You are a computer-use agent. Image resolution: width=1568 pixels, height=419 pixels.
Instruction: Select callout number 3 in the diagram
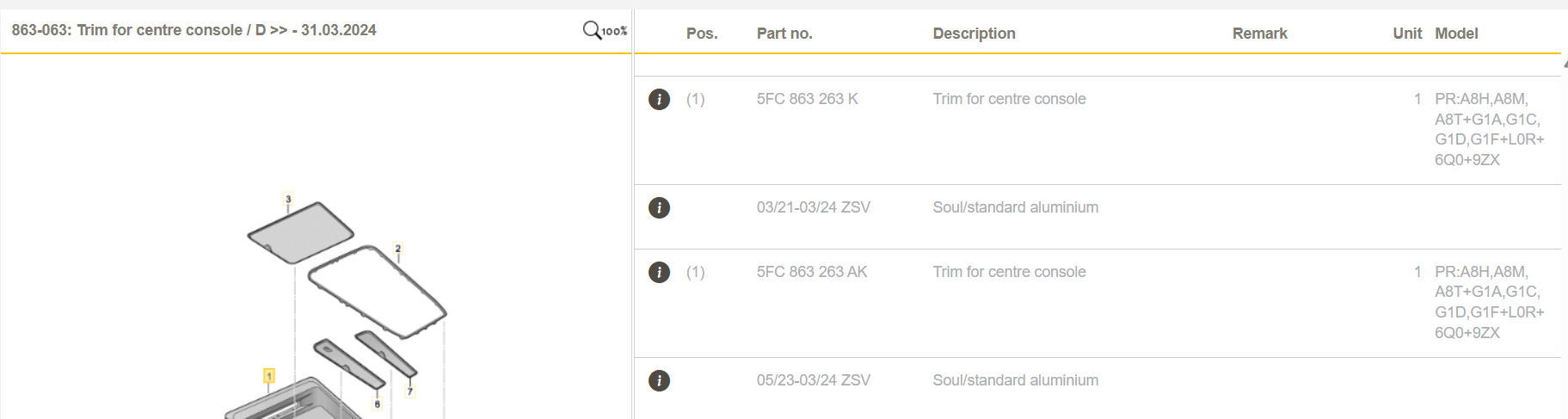(288, 200)
